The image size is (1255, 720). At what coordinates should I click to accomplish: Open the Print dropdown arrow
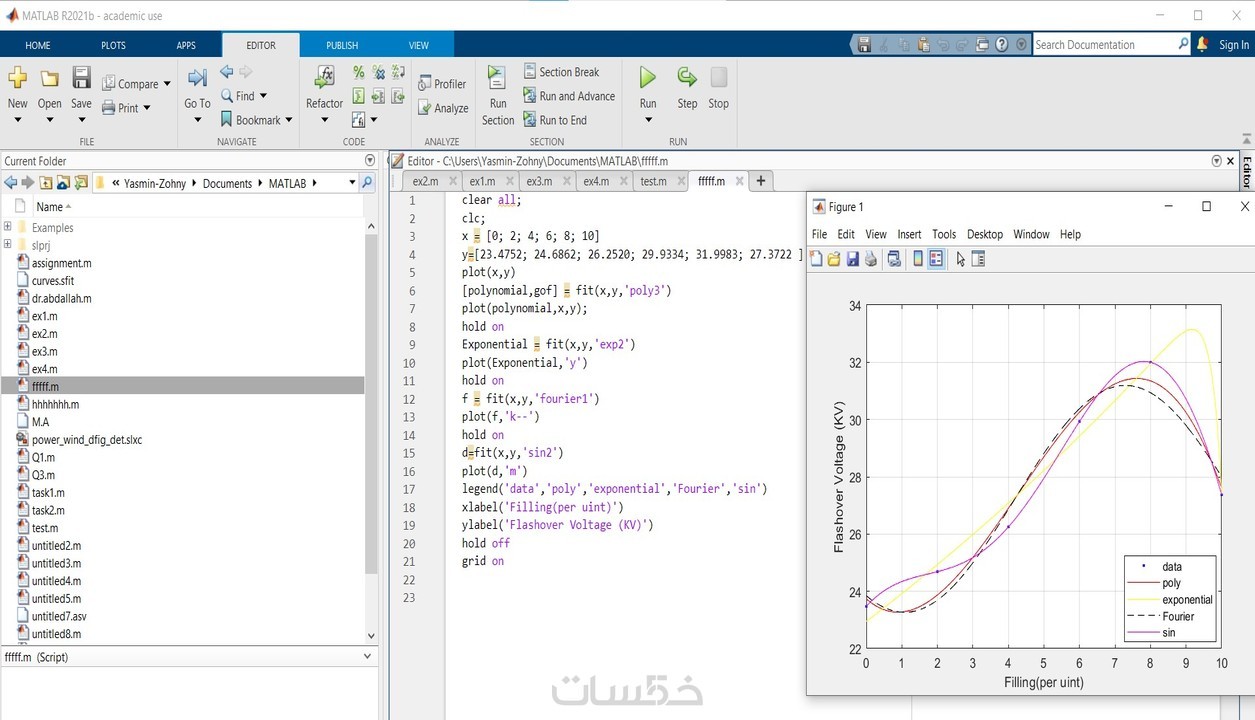tap(147, 108)
